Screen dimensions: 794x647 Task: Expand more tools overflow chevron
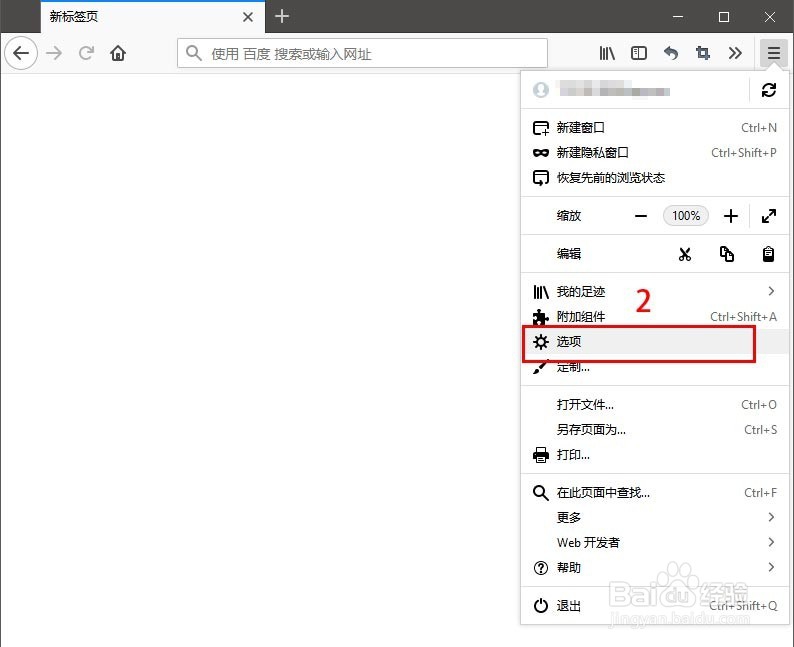(735, 53)
